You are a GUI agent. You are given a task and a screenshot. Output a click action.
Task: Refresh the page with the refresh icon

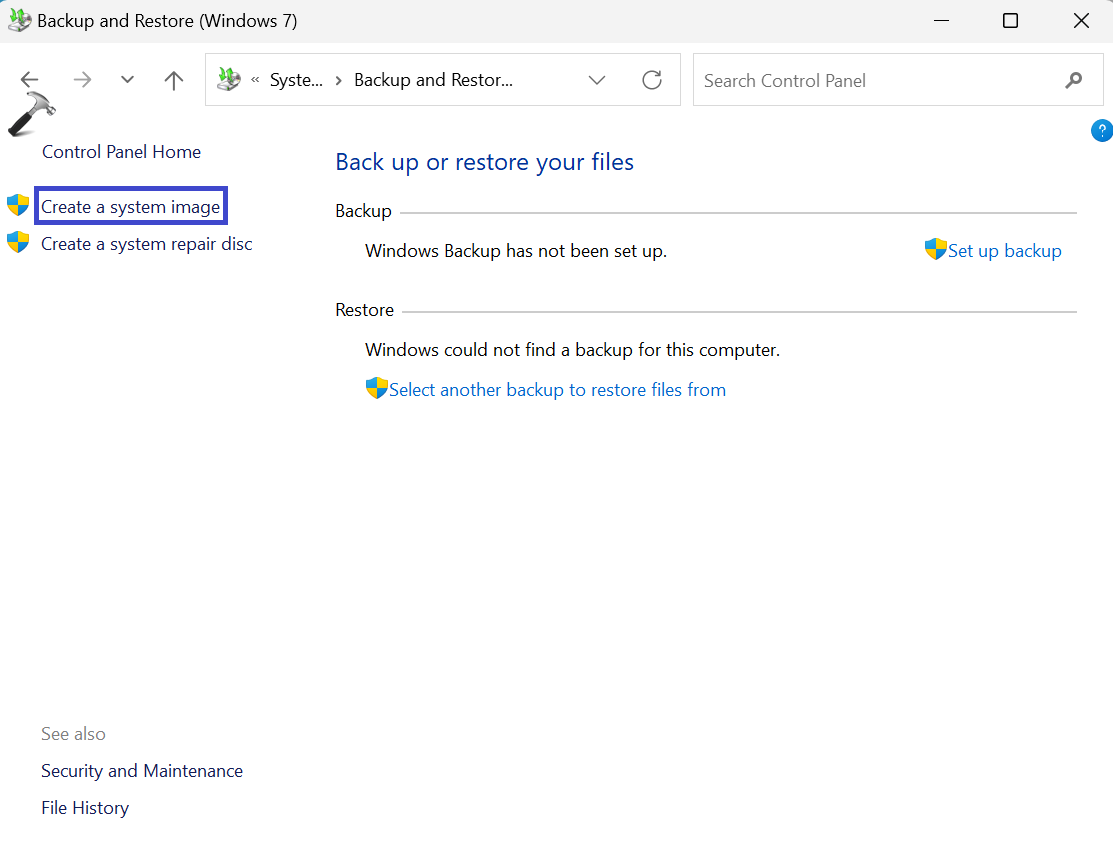(652, 79)
